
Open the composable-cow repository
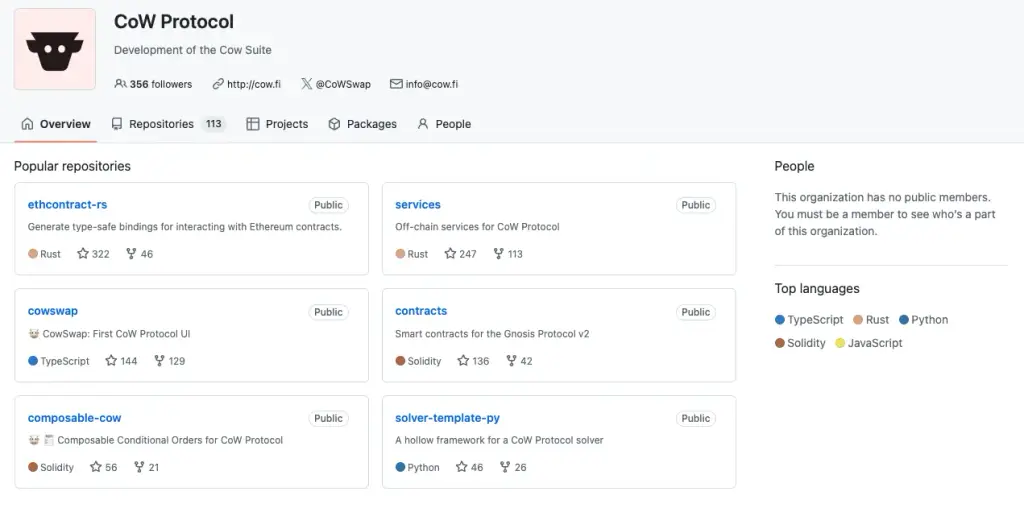tap(74, 418)
